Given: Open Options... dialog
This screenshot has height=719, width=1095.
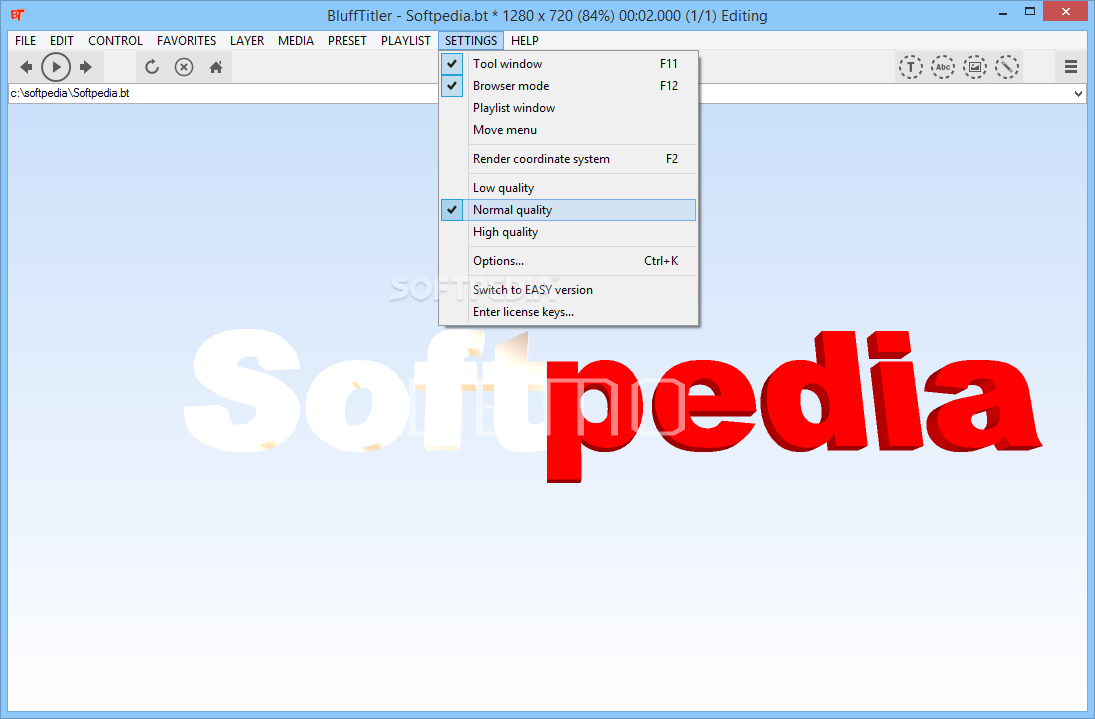Looking at the screenshot, I should coord(568,261).
